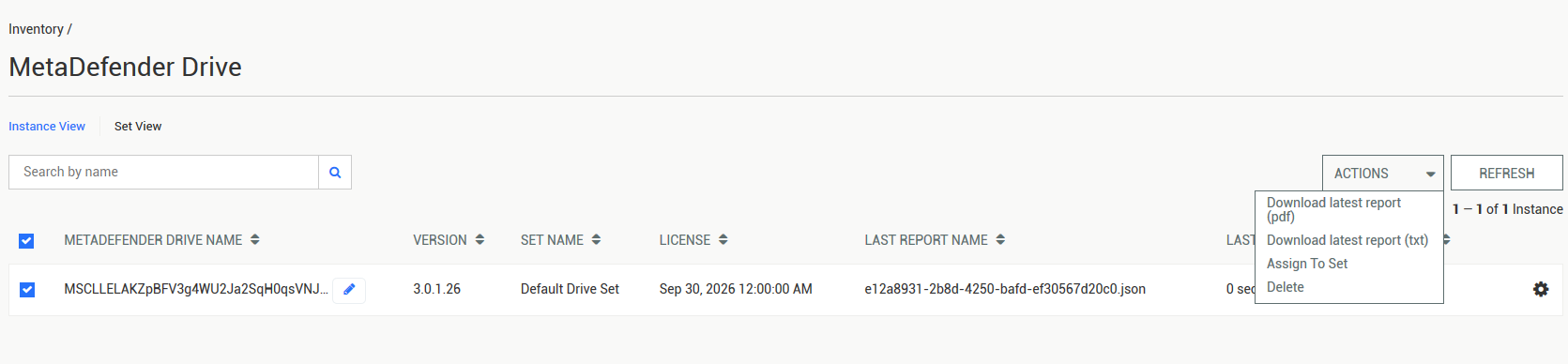The image size is (1568, 364).
Task: Focus the Search by name field
Action: tap(164, 173)
